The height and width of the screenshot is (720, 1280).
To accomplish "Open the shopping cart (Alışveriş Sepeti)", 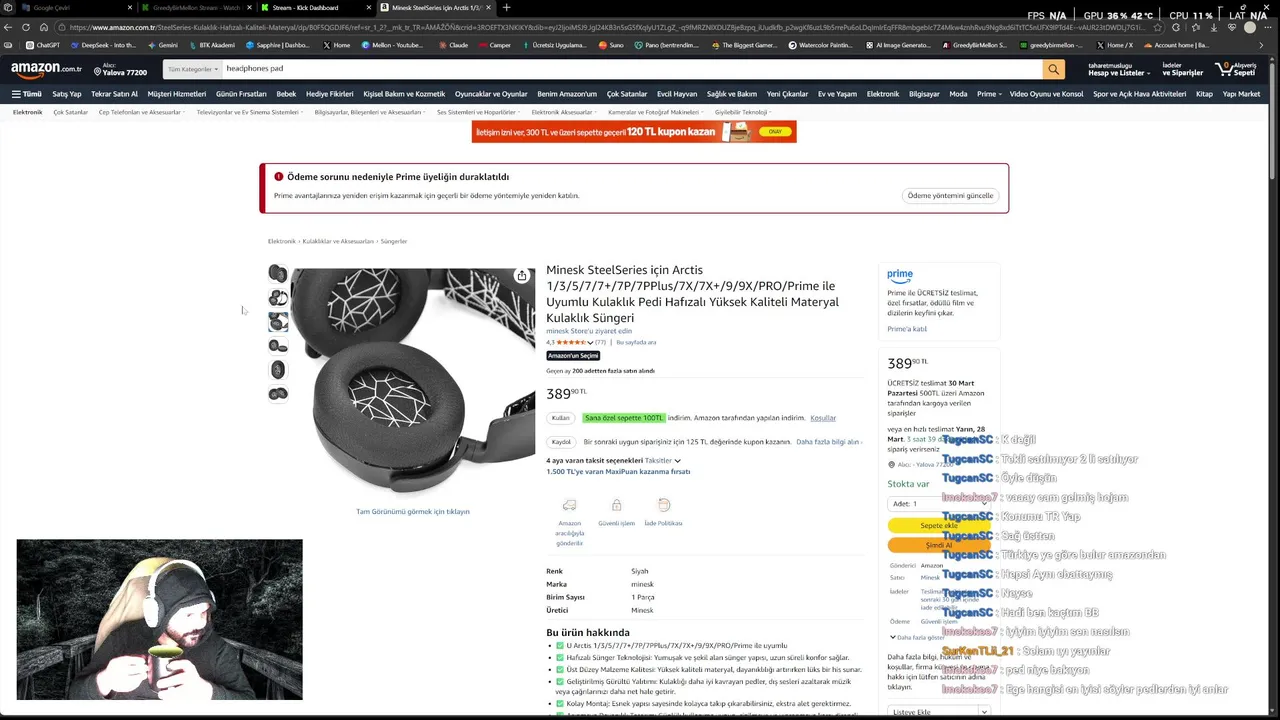I will click(x=1235, y=69).
